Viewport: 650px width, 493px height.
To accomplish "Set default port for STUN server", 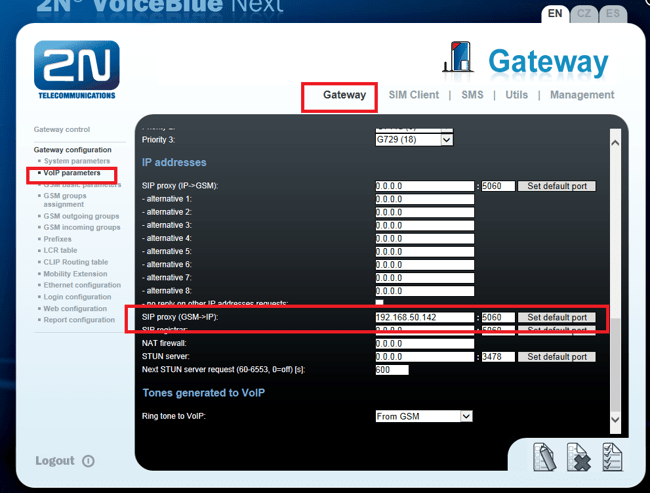I will (x=557, y=357).
